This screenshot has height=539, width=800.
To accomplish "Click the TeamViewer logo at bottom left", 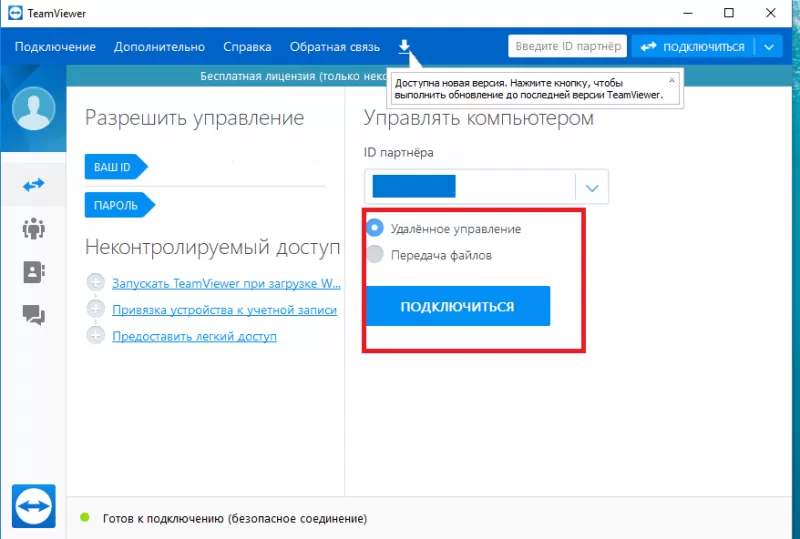I will click(x=34, y=506).
